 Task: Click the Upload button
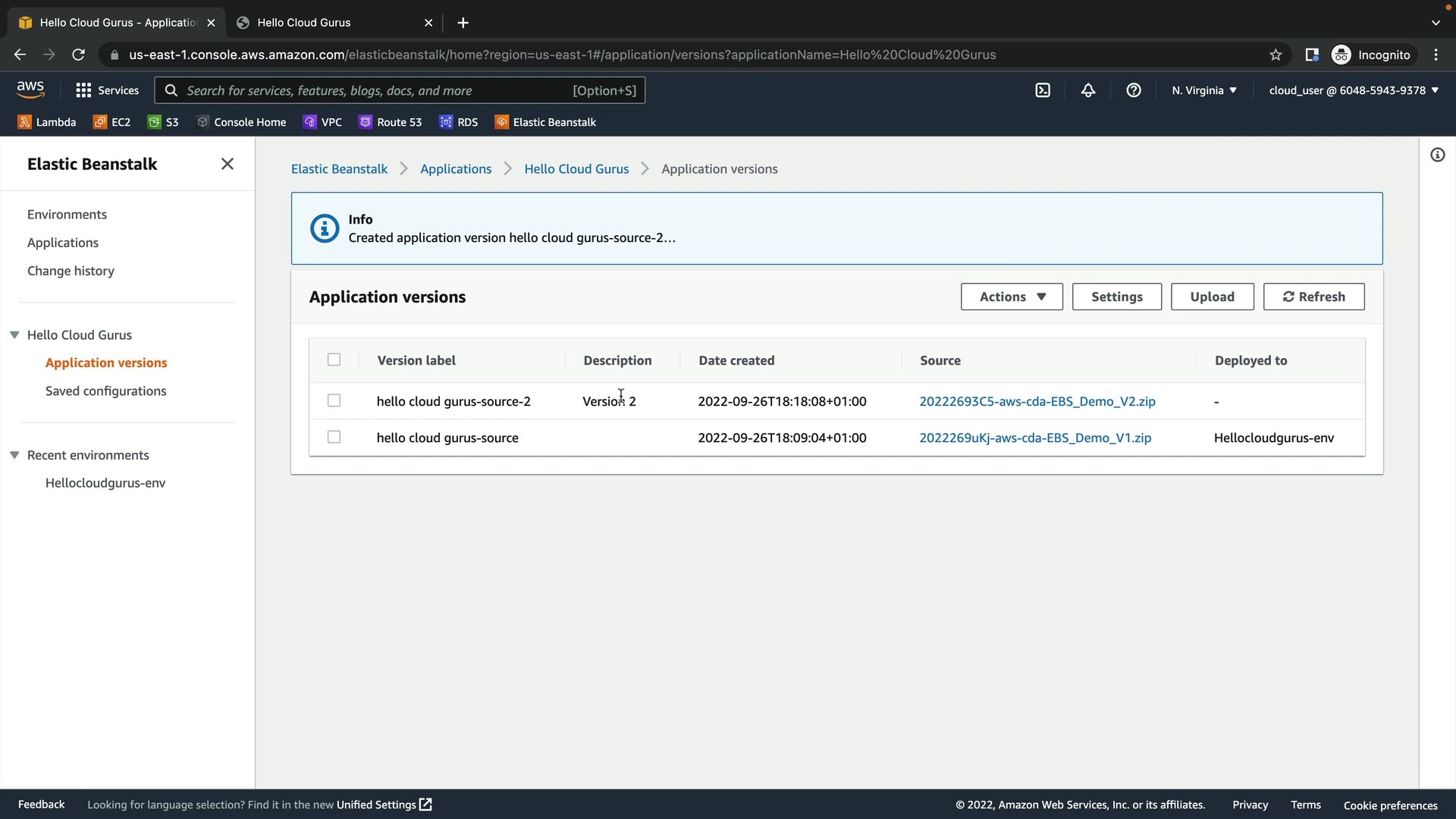pos(1212,297)
